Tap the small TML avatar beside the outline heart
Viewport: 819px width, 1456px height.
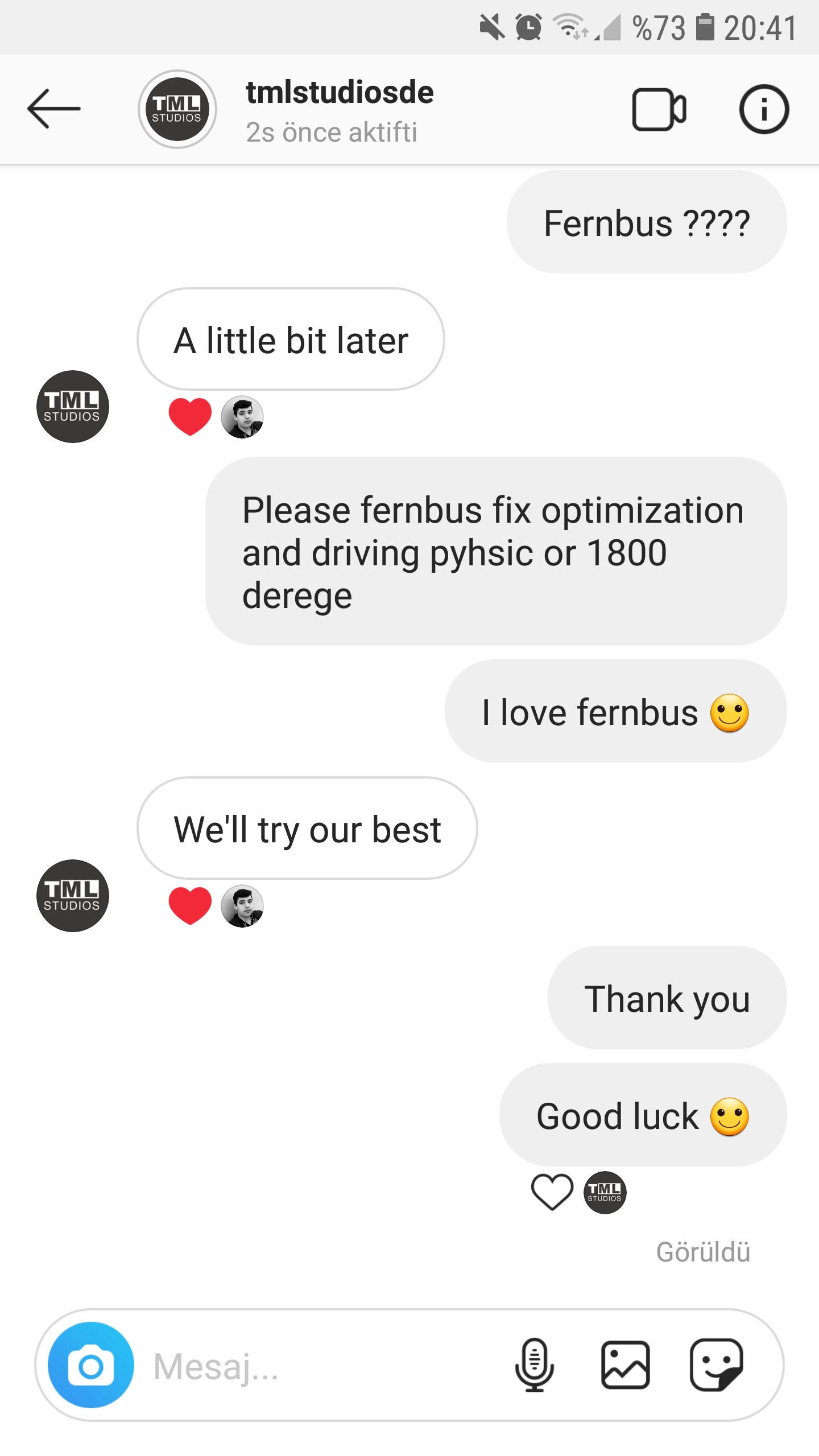click(605, 1193)
